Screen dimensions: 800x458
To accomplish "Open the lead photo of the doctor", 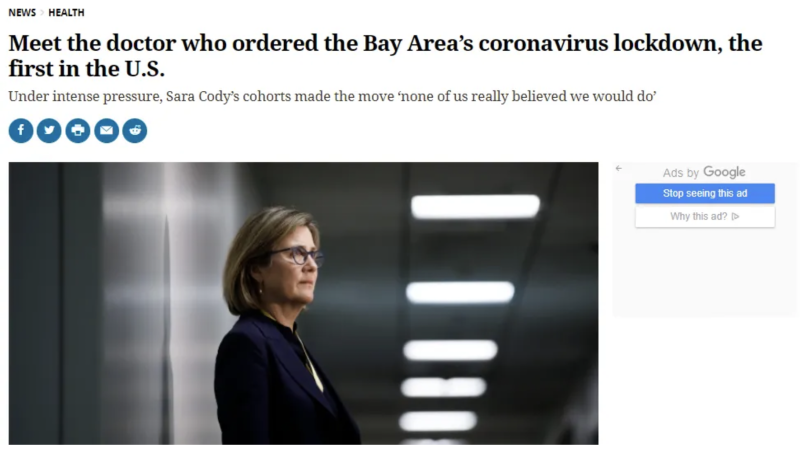I will tap(303, 303).
